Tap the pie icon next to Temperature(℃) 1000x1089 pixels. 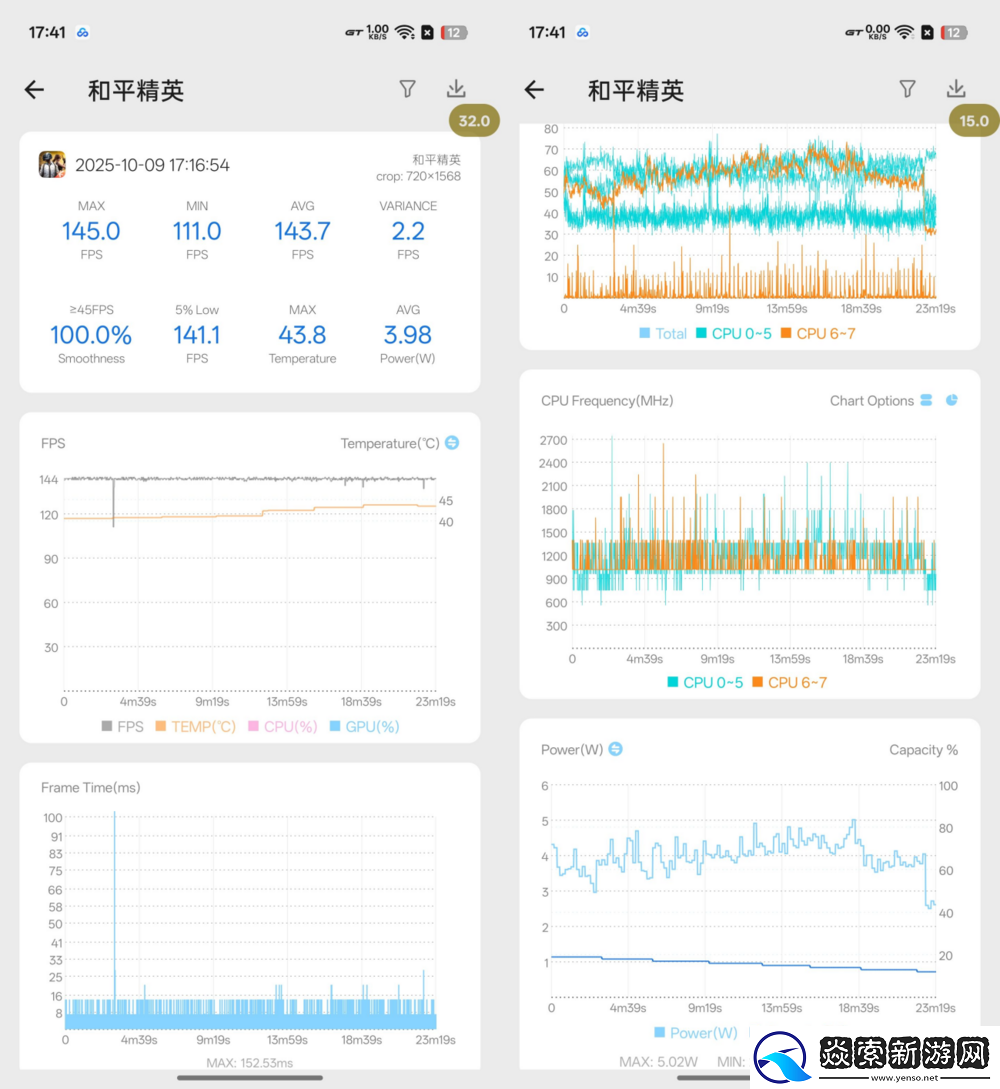pyautogui.click(x=451, y=442)
